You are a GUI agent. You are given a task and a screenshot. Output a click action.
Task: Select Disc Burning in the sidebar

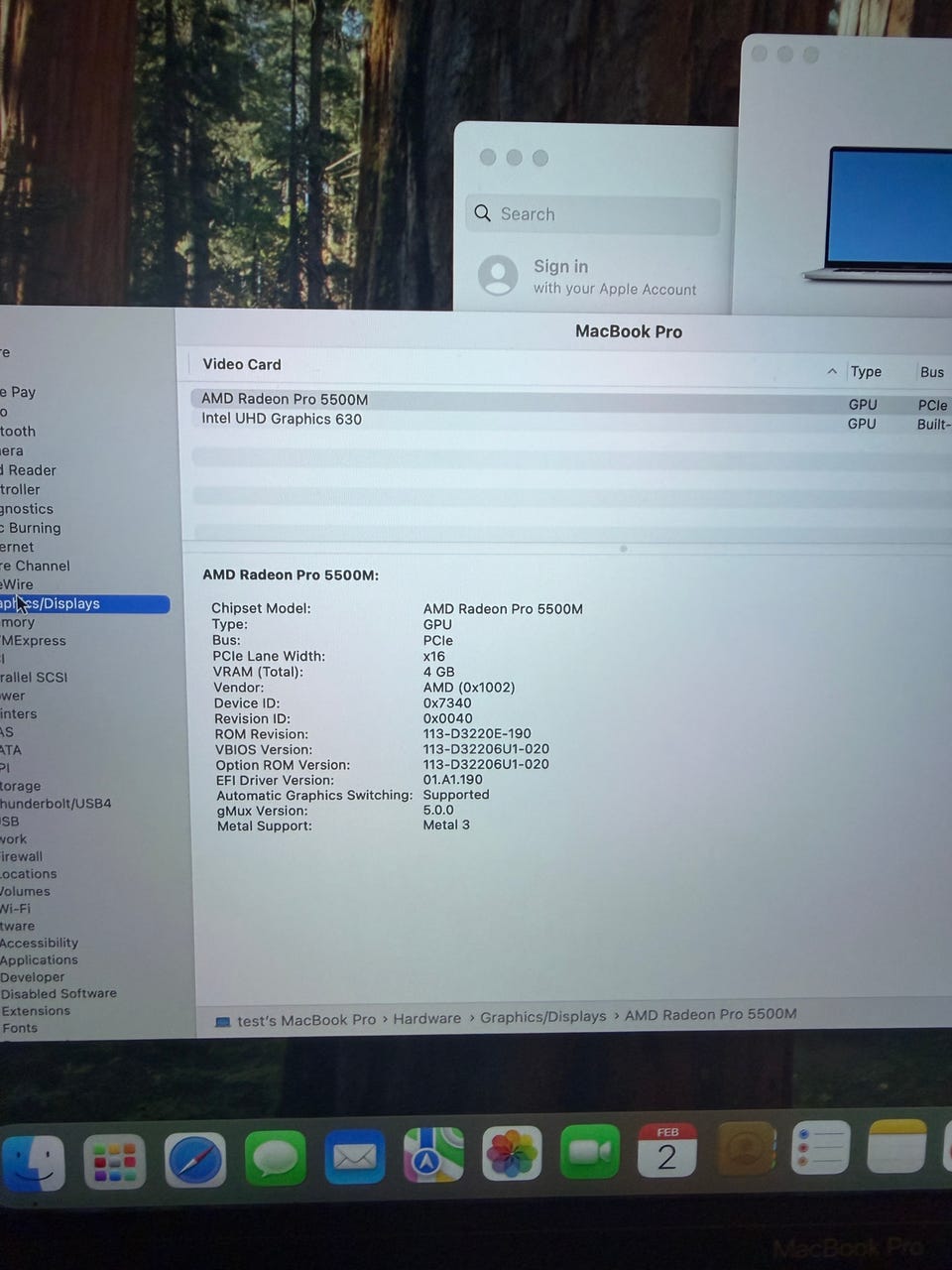coord(31,528)
